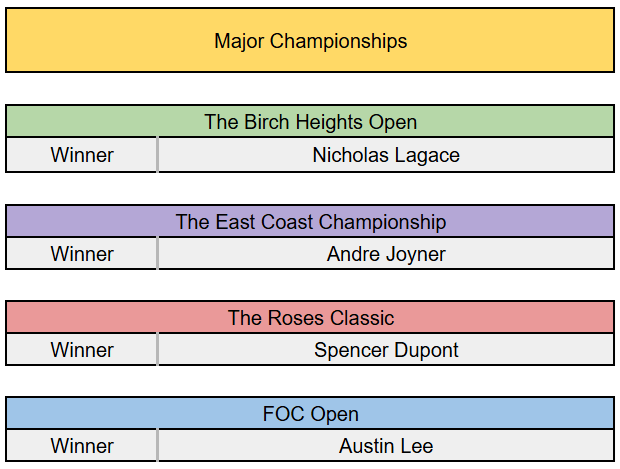This screenshot has height=469, width=620.
Task: Click blank row above The Roses Classic
Action: tap(310, 285)
